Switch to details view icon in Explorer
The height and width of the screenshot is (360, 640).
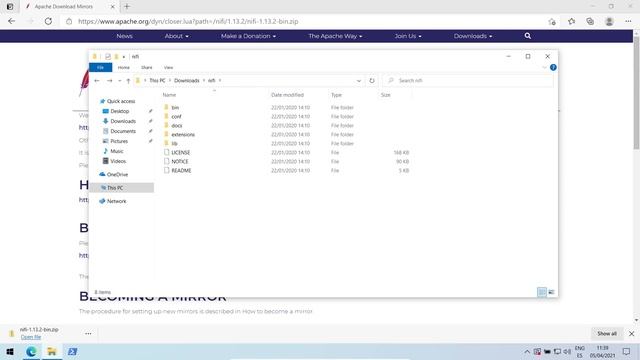click(542, 292)
